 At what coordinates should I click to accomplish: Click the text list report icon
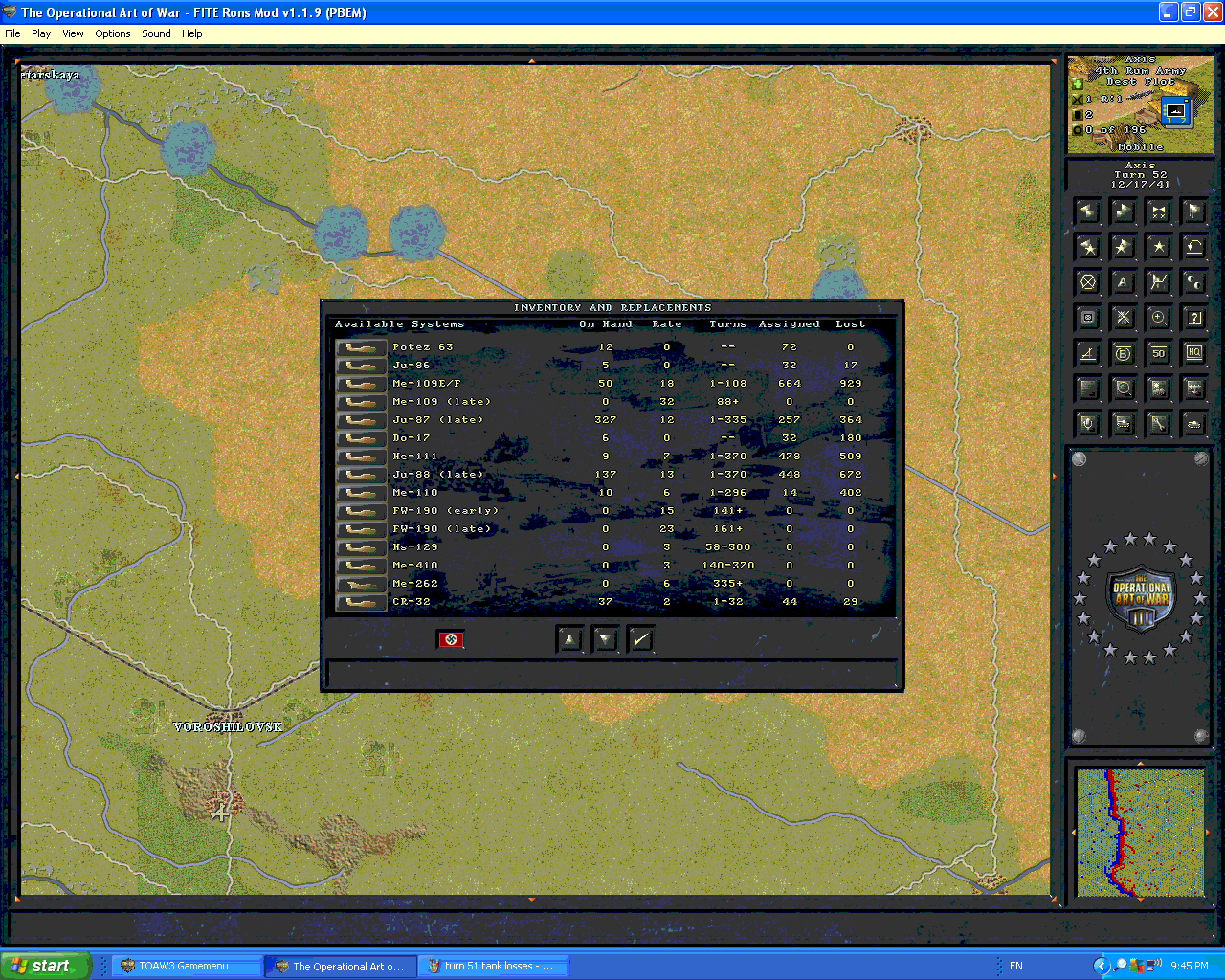tap(1087, 389)
